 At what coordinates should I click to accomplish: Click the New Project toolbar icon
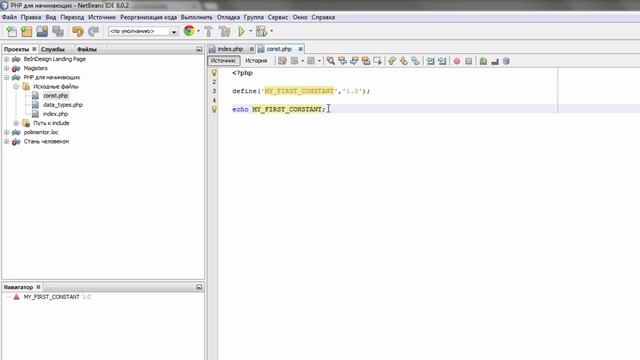click(27, 31)
